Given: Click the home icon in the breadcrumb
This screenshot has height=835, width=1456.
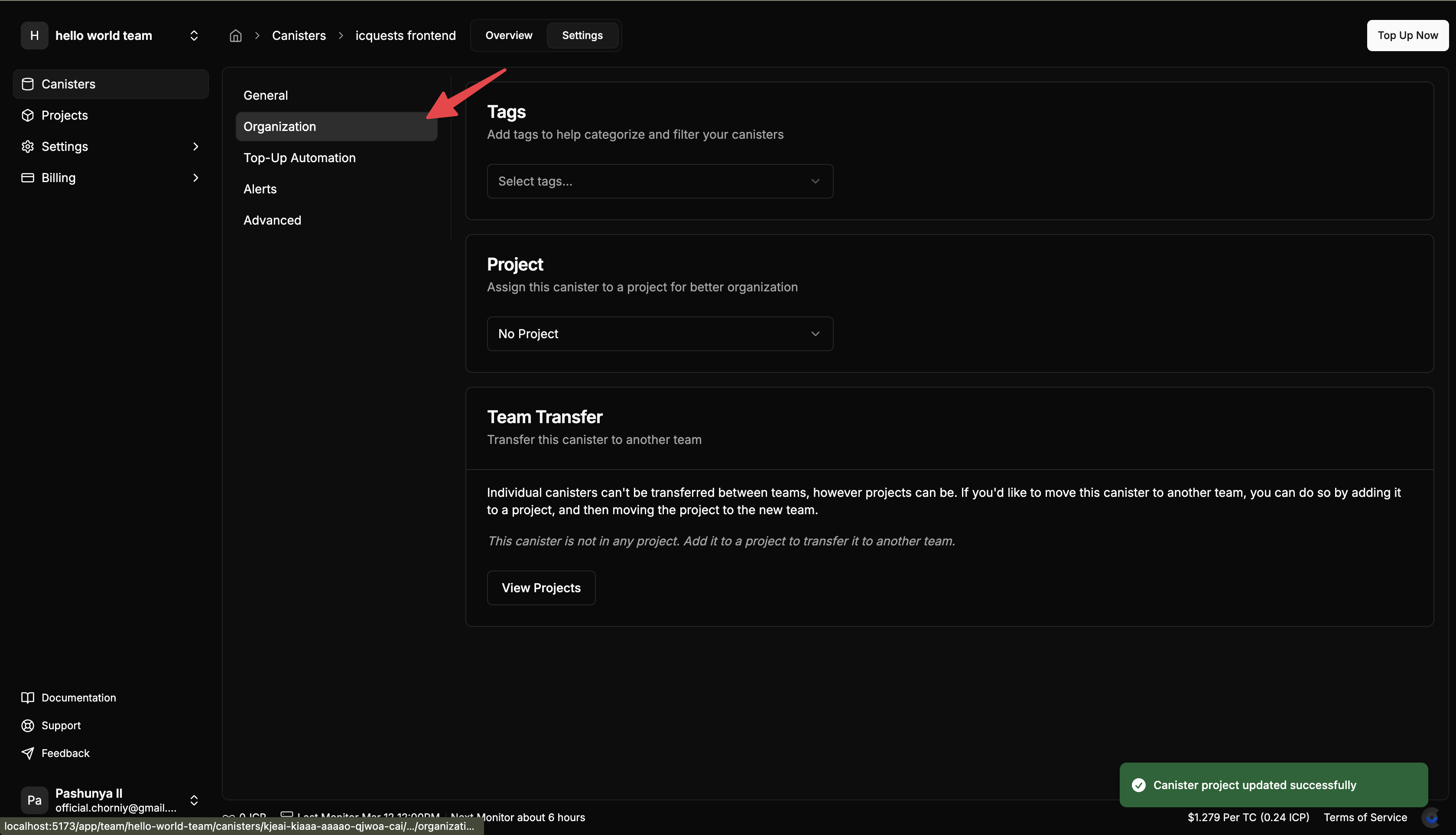Looking at the screenshot, I should click(235, 35).
